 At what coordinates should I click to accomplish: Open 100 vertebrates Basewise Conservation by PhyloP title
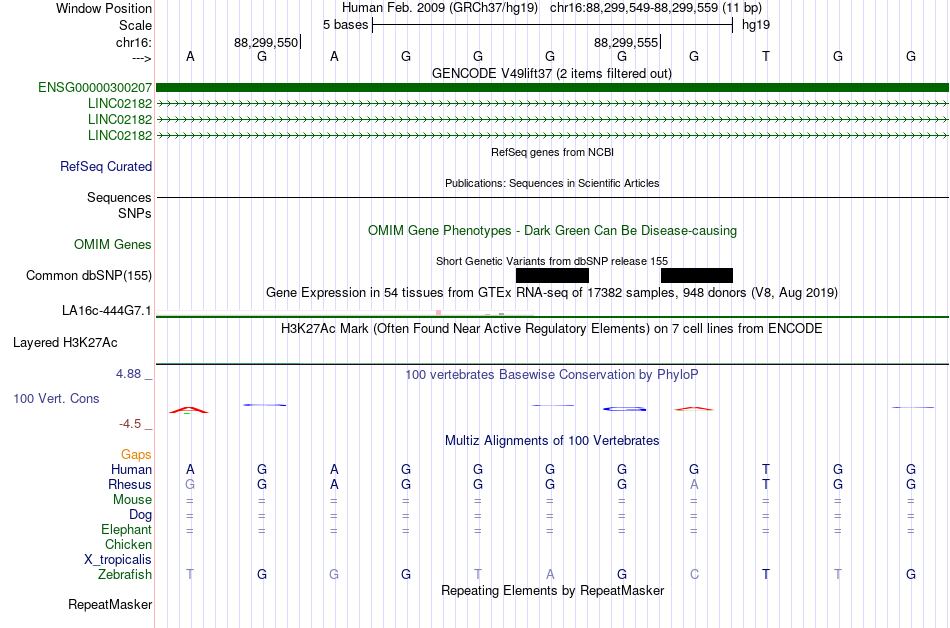(x=552, y=375)
